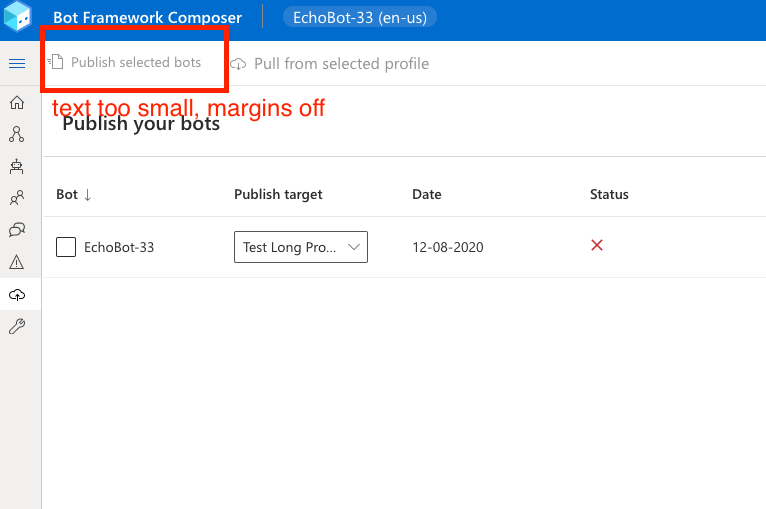The image size is (766, 509).
Task: Click the EchoBot-33 bot name in the table
Action: [x=119, y=248]
